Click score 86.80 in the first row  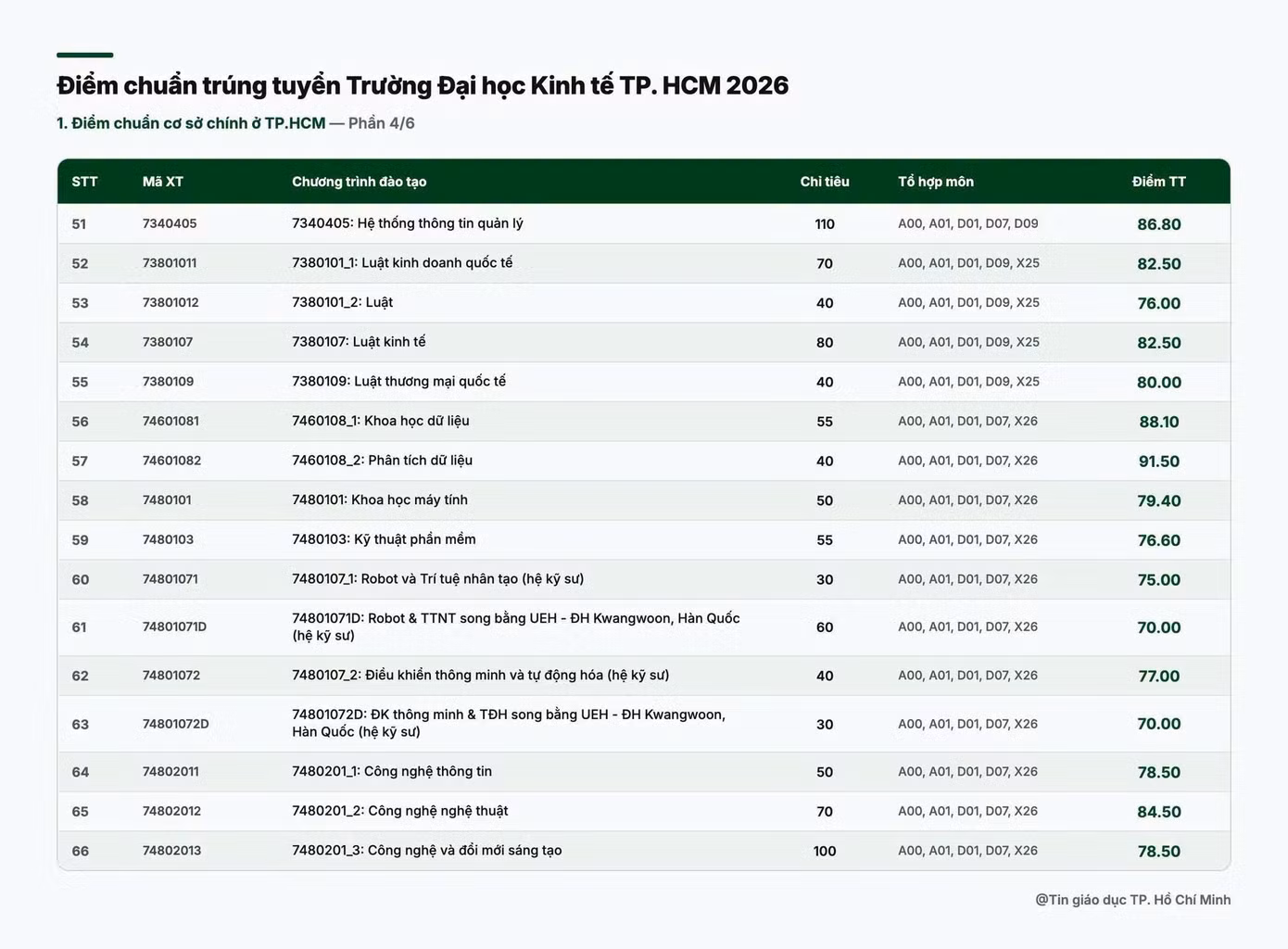[x=1159, y=224]
